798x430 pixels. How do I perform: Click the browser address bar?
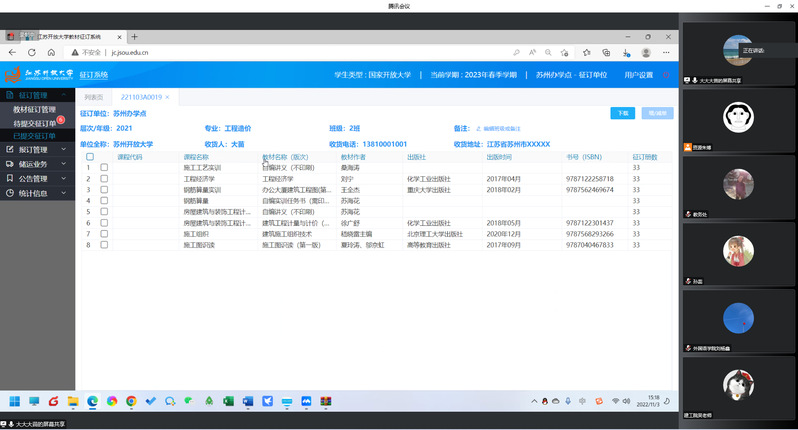point(300,52)
